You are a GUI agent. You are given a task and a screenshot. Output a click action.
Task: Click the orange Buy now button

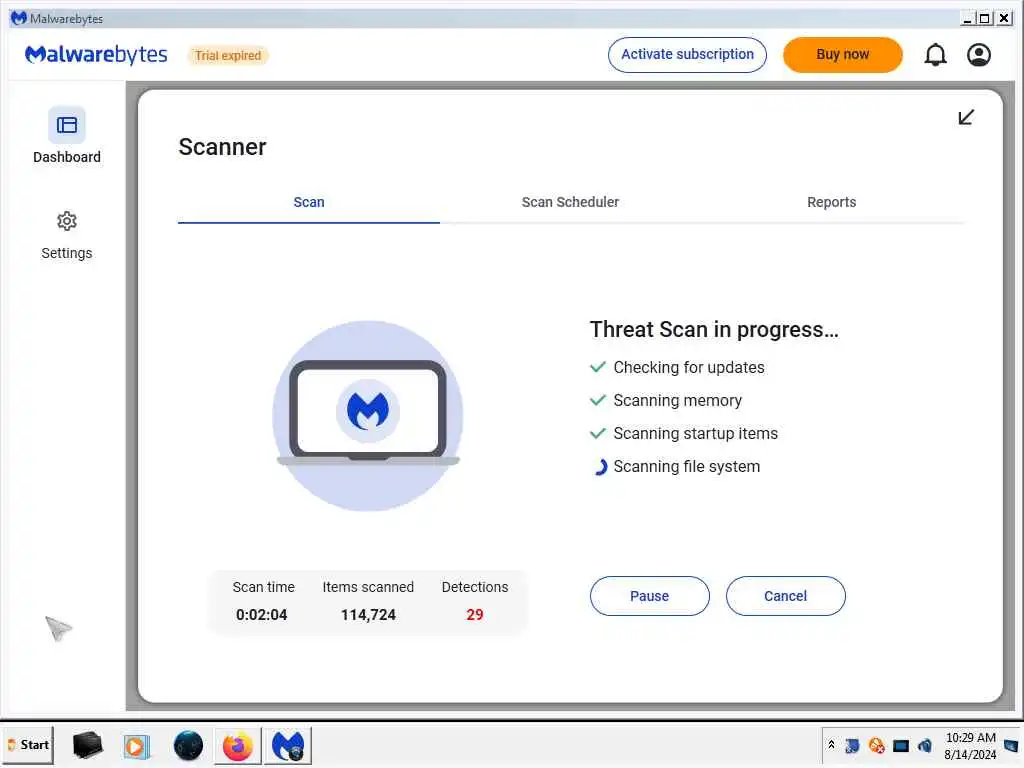coord(842,55)
